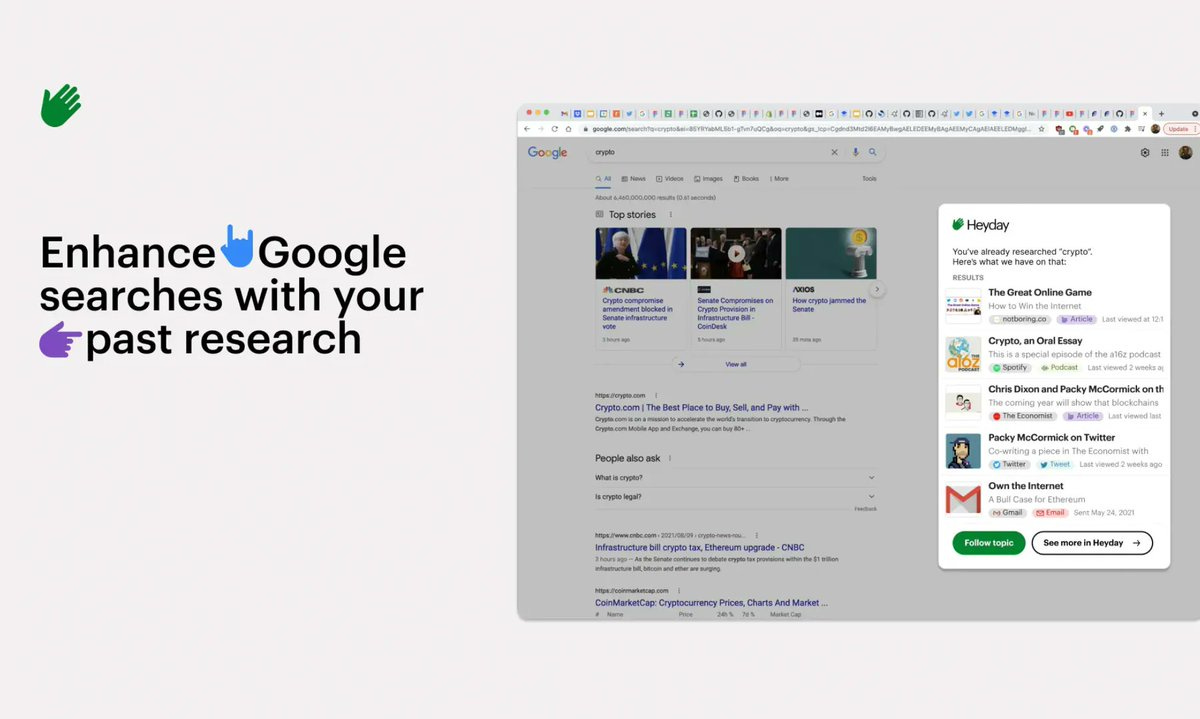Click the Email type tag
This screenshot has width=1200, height=719.
pos(1050,512)
